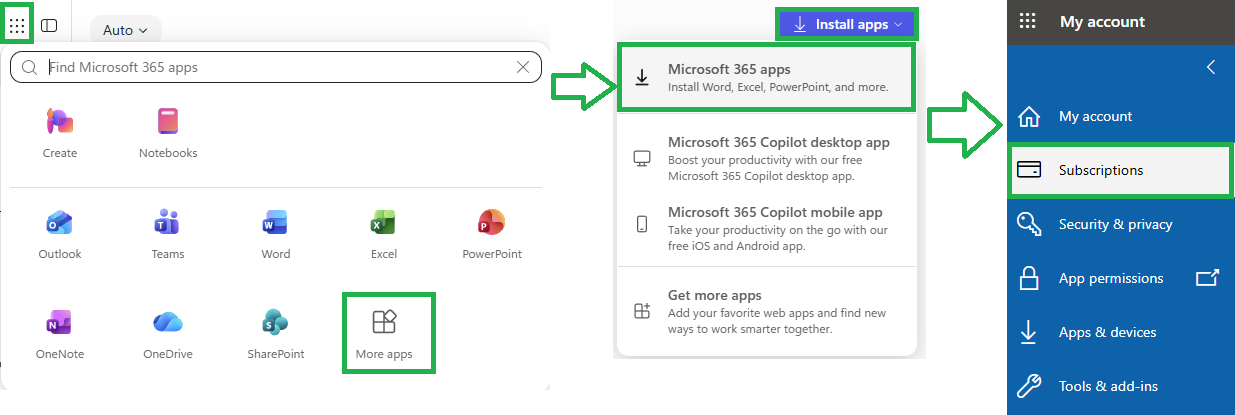1235x415 pixels.
Task: Click the More apps tile
Action: tap(389, 333)
